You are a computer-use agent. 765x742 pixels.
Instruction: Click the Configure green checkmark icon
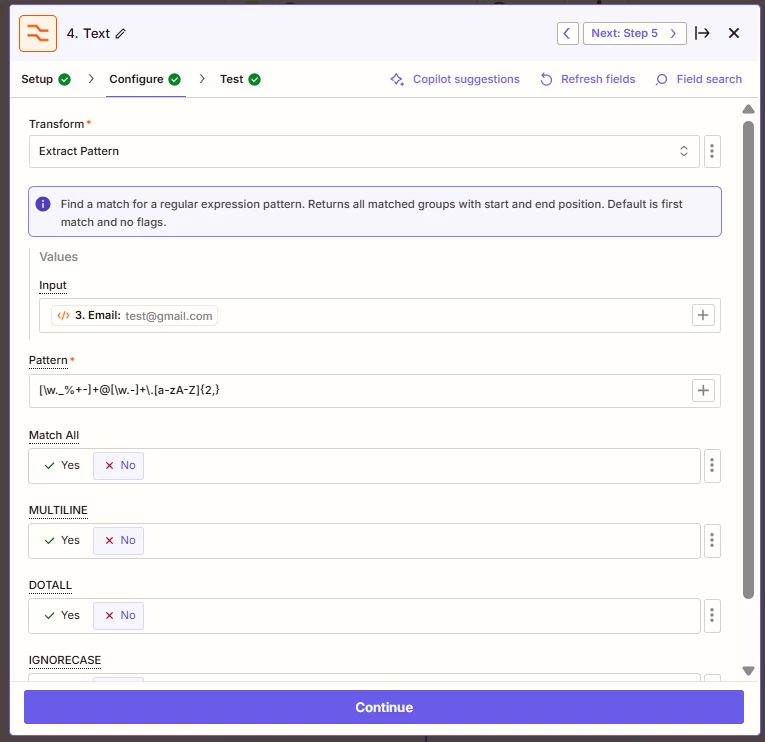[x=175, y=79]
